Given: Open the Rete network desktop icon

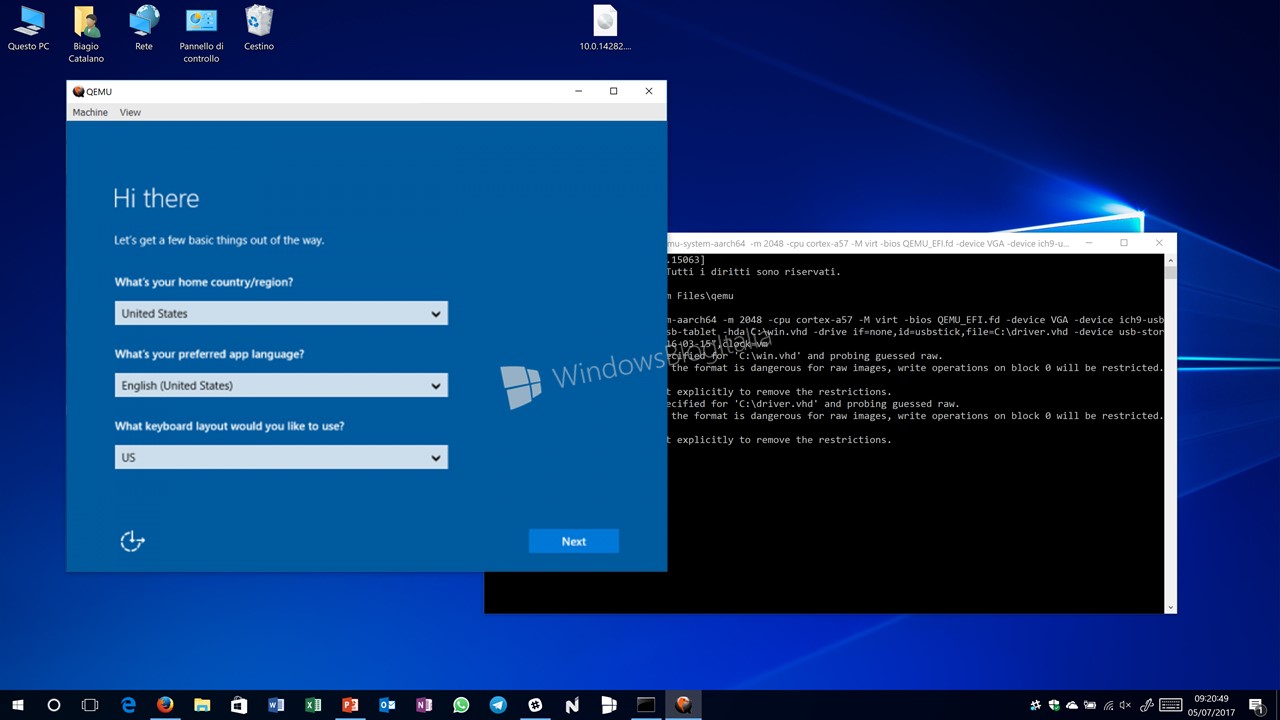Looking at the screenshot, I should click(144, 29).
